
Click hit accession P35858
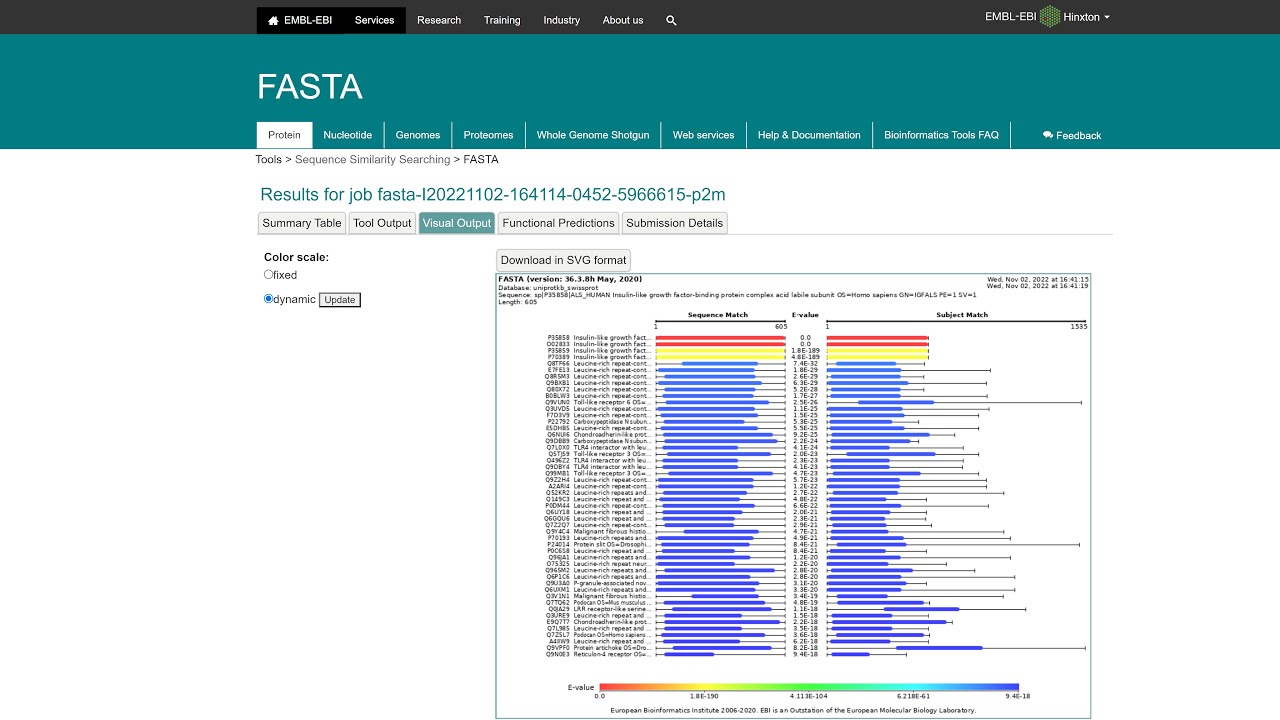pyautogui.click(x=558, y=338)
